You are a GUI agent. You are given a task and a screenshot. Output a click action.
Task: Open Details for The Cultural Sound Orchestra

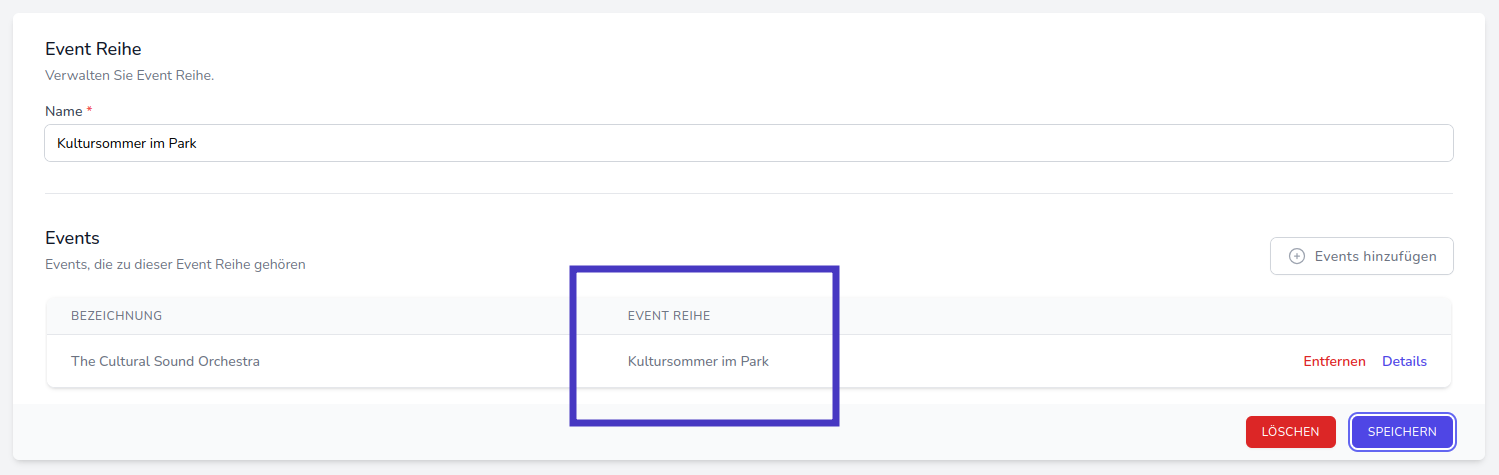coord(1404,361)
